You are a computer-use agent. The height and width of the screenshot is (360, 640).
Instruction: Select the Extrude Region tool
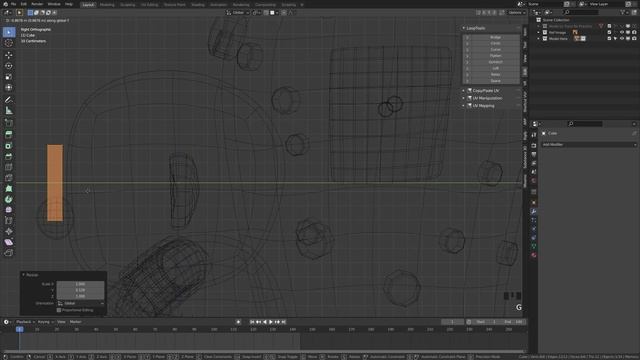[x=9, y=135]
